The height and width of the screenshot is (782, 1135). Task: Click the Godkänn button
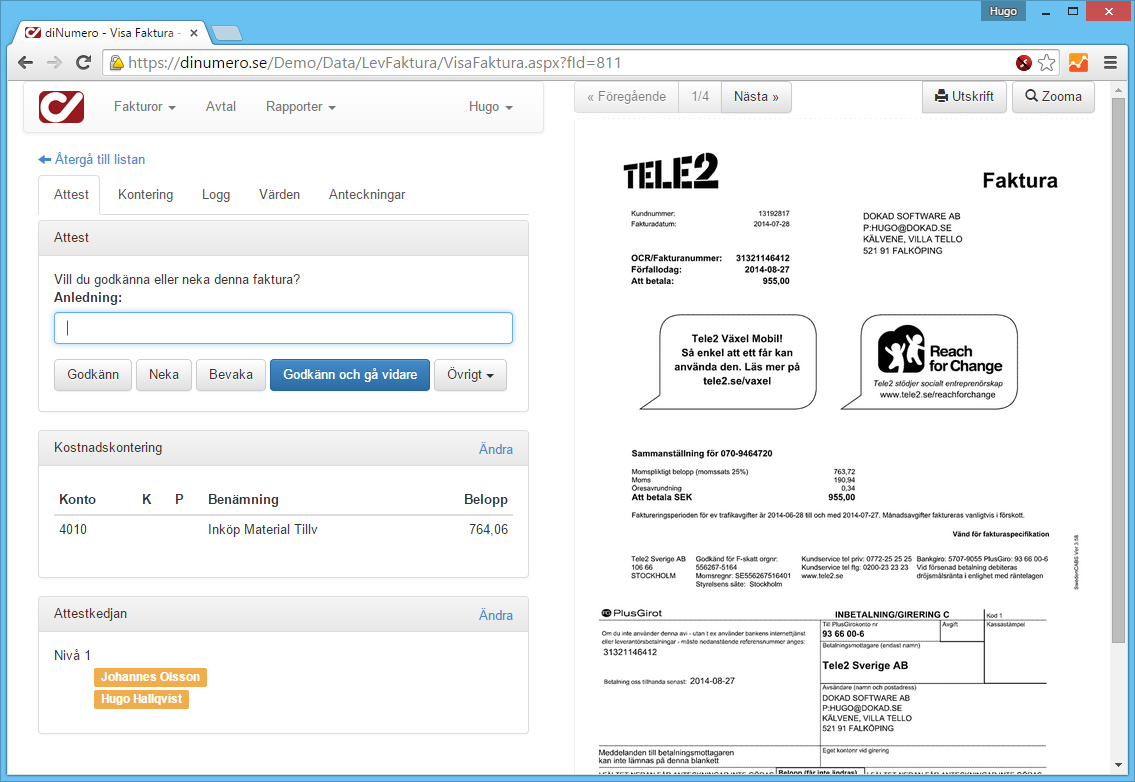(93, 374)
